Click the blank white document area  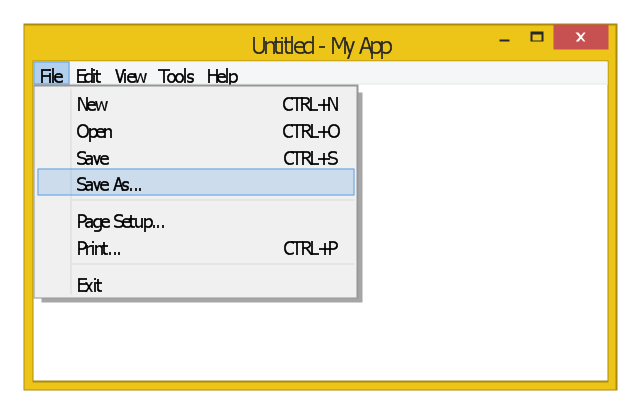(x=480, y=250)
